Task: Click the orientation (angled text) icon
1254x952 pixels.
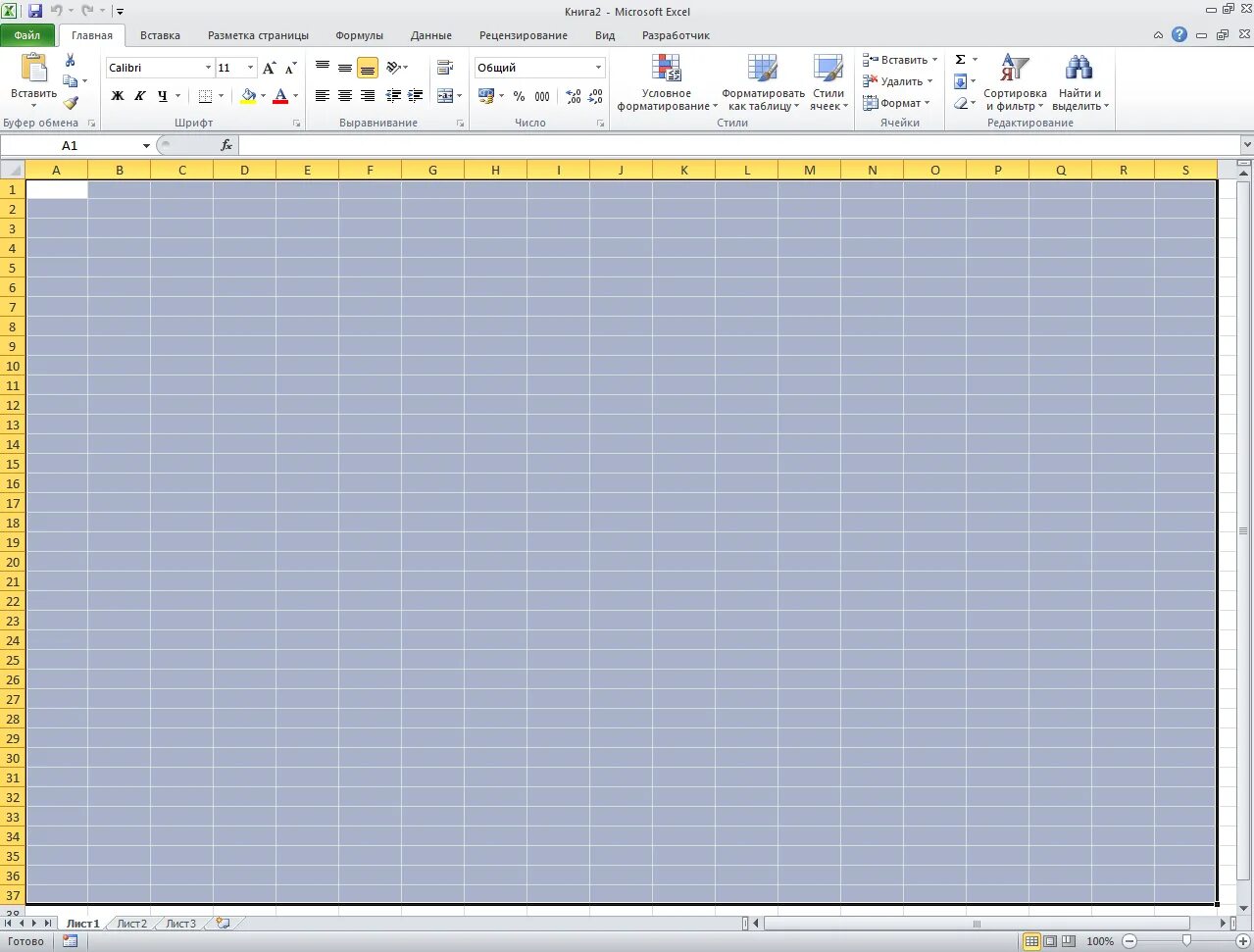Action: (393, 68)
